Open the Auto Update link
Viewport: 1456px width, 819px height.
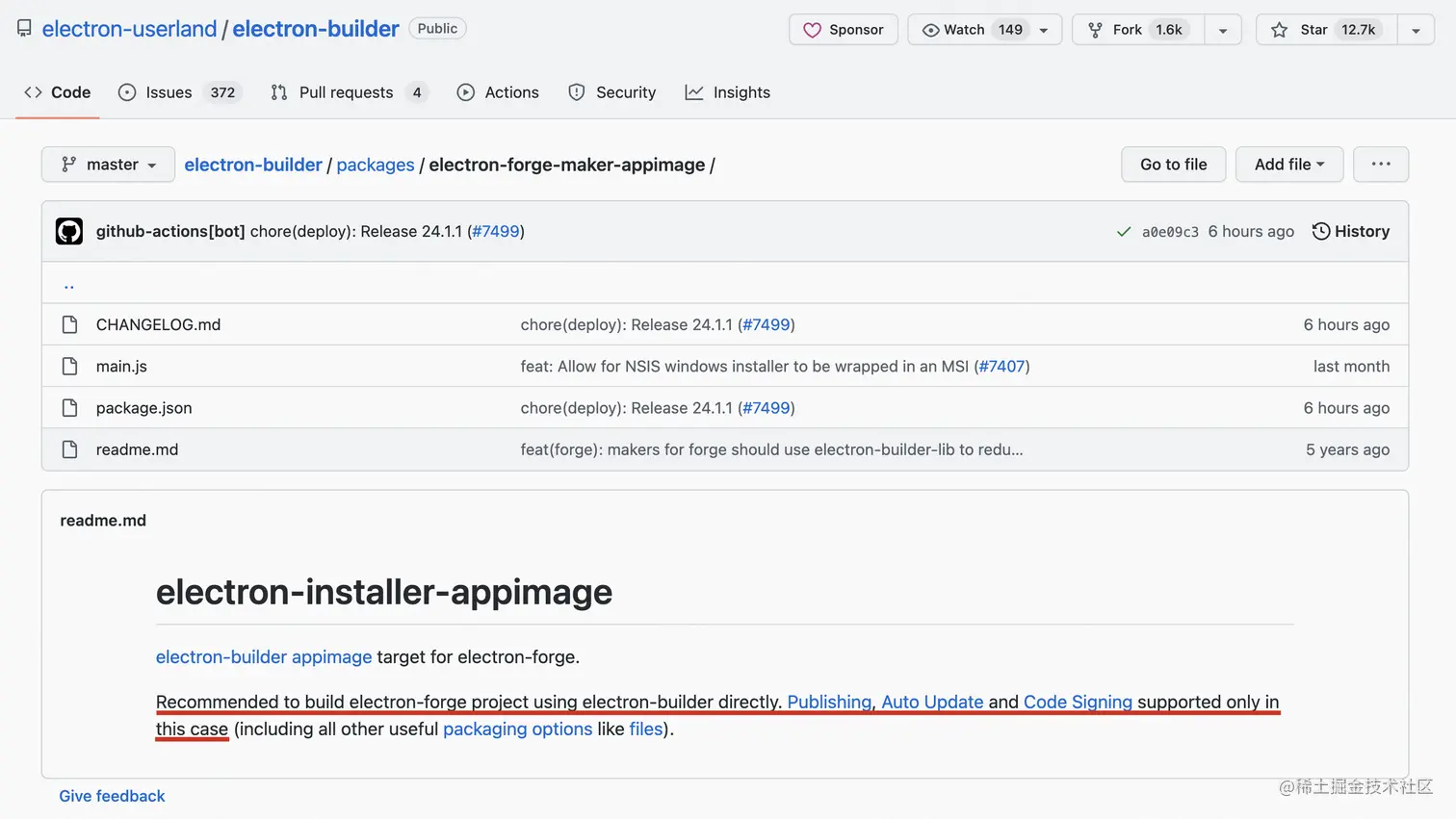(932, 702)
